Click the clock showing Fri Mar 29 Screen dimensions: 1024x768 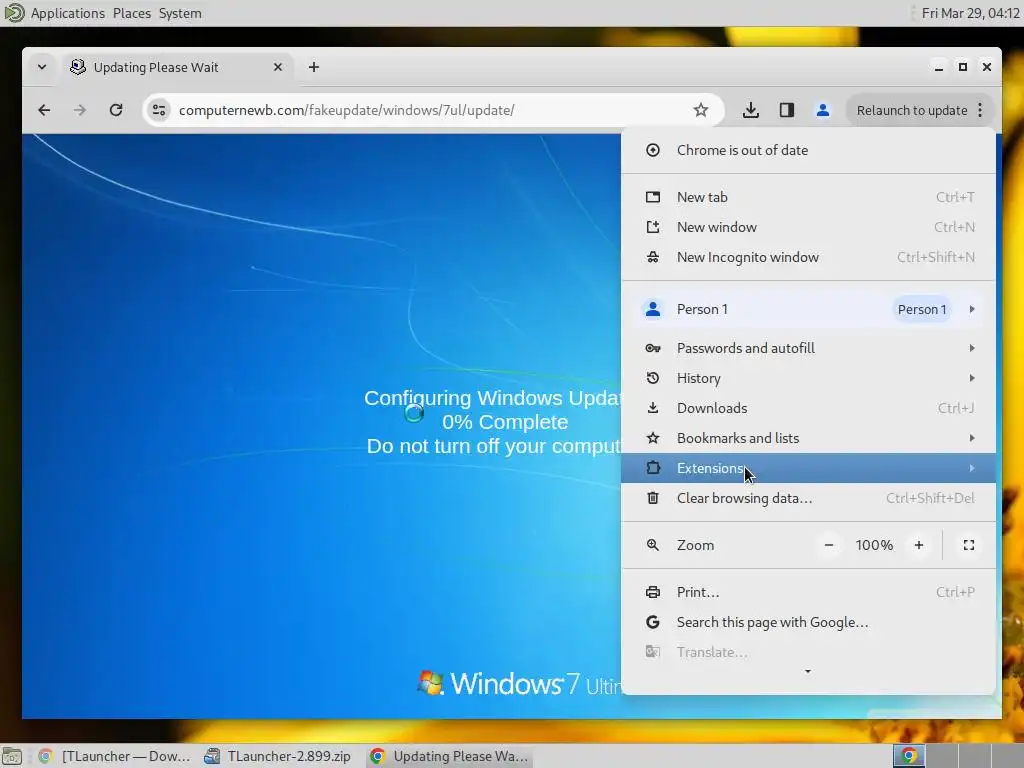[970, 13]
